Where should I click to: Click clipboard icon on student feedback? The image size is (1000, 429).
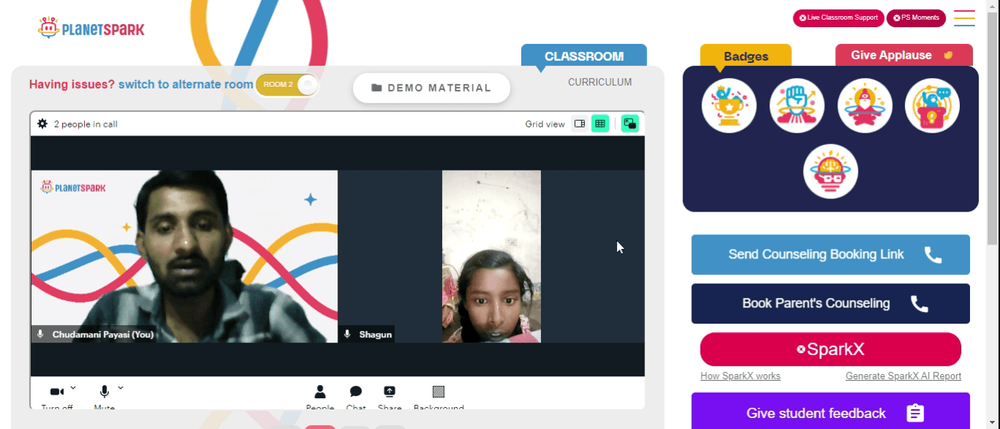pyautogui.click(x=915, y=413)
